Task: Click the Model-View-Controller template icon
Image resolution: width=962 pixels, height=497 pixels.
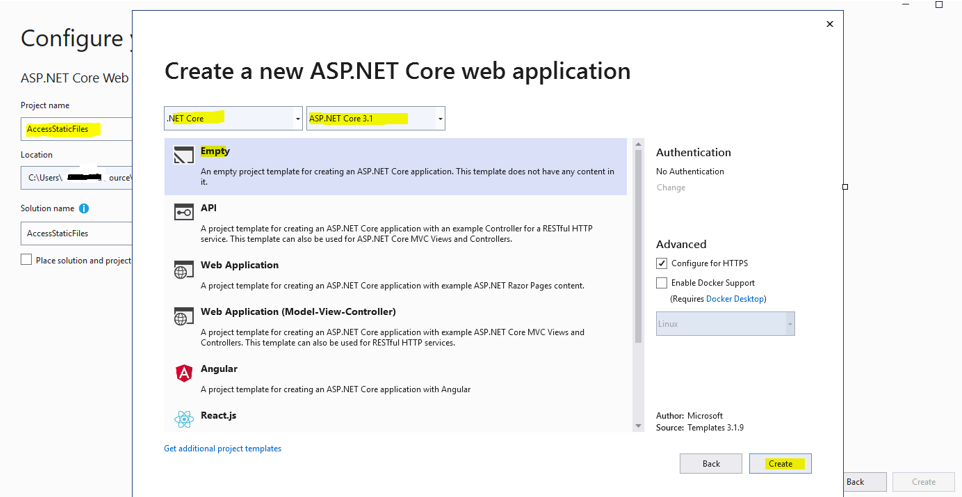Action: [183, 316]
